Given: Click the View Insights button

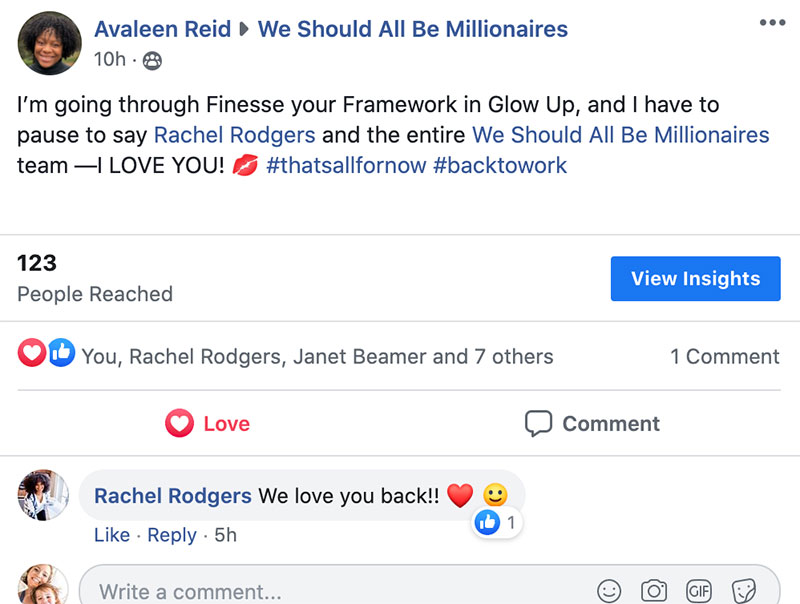Looking at the screenshot, I should (x=695, y=279).
